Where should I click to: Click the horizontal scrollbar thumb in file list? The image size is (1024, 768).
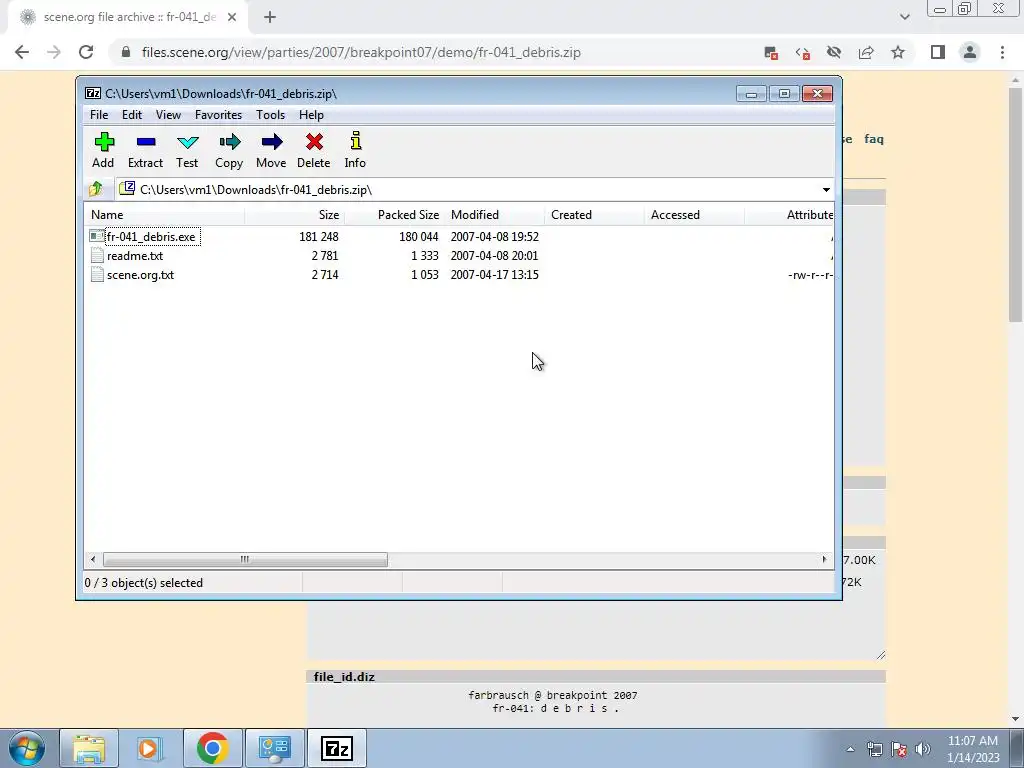click(245, 560)
